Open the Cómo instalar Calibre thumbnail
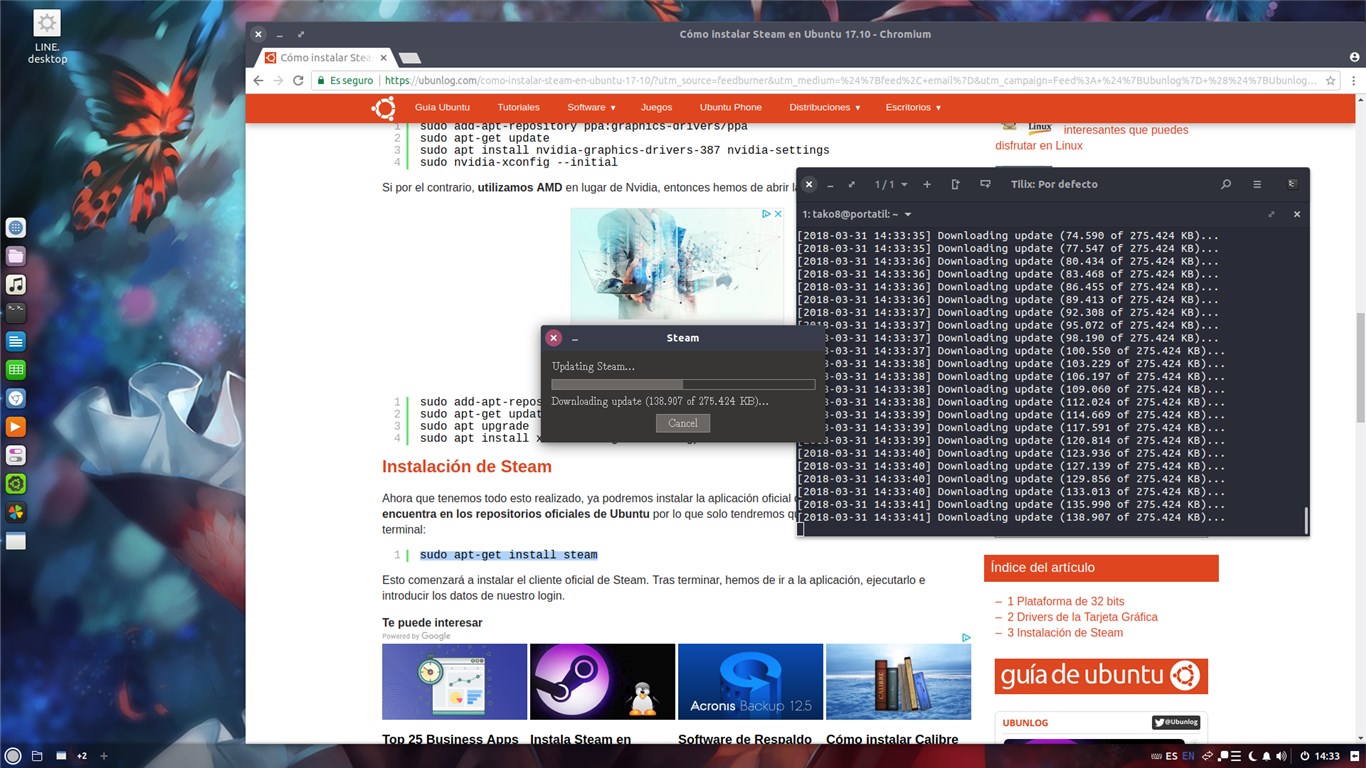The width and height of the screenshot is (1366, 768). coord(898,681)
